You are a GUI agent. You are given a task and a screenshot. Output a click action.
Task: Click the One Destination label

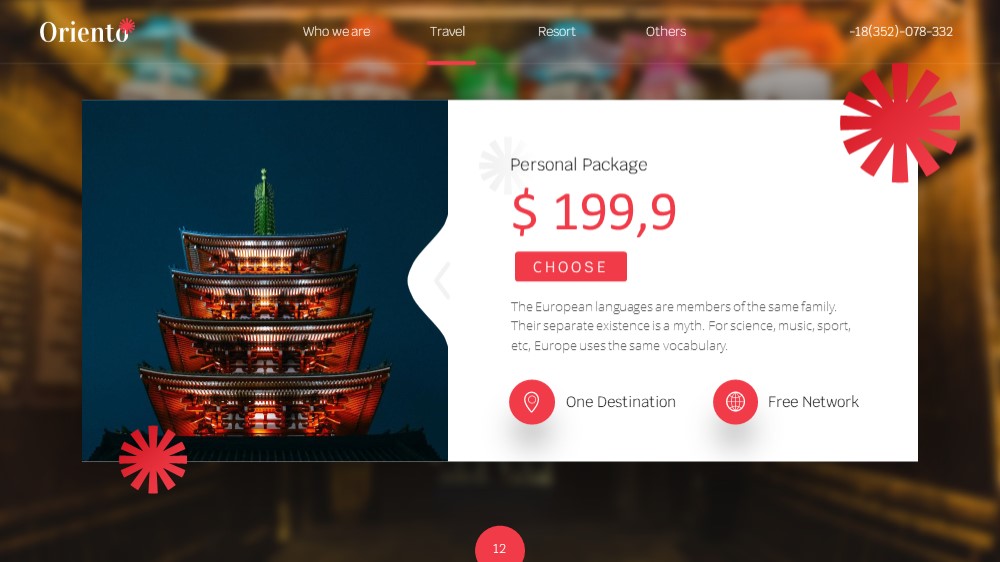[x=621, y=402]
